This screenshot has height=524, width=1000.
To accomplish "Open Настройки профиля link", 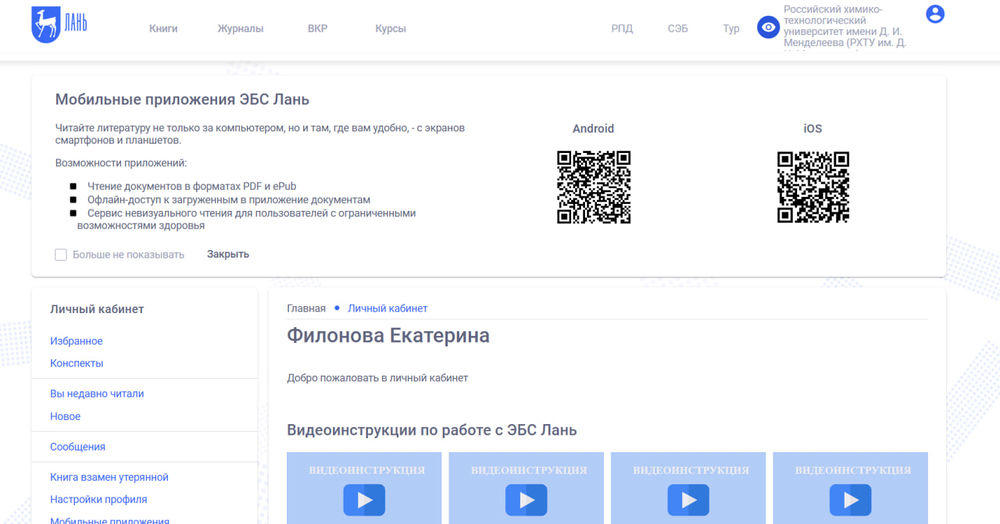I will point(98,499).
